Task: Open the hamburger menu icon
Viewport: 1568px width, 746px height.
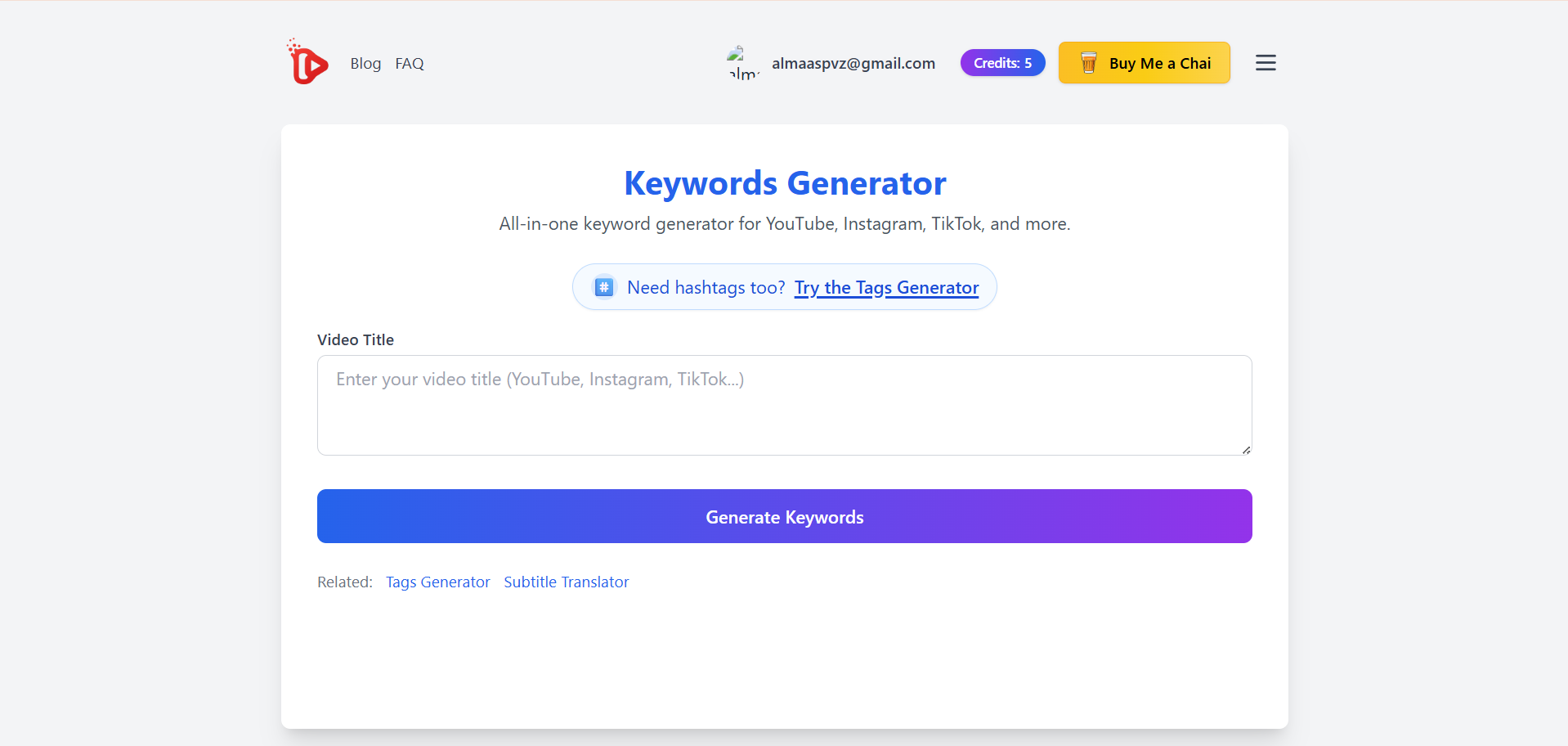Action: tap(1266, 63)
